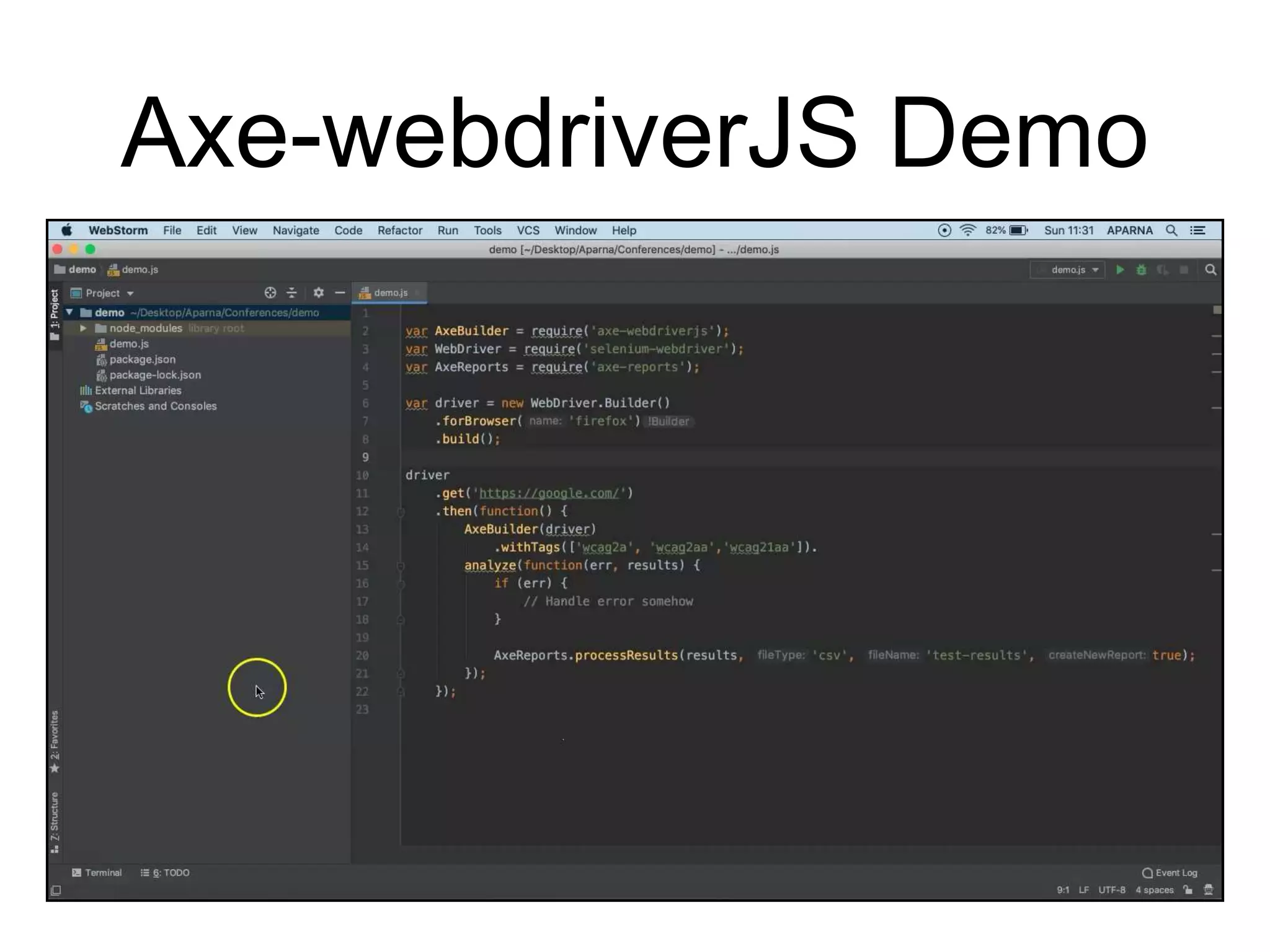Click the editor analysis status marker top-right
Image resolution: width=1270 pixels, height=952 pixels.
pyautogui.click(x=1217, y=310)
